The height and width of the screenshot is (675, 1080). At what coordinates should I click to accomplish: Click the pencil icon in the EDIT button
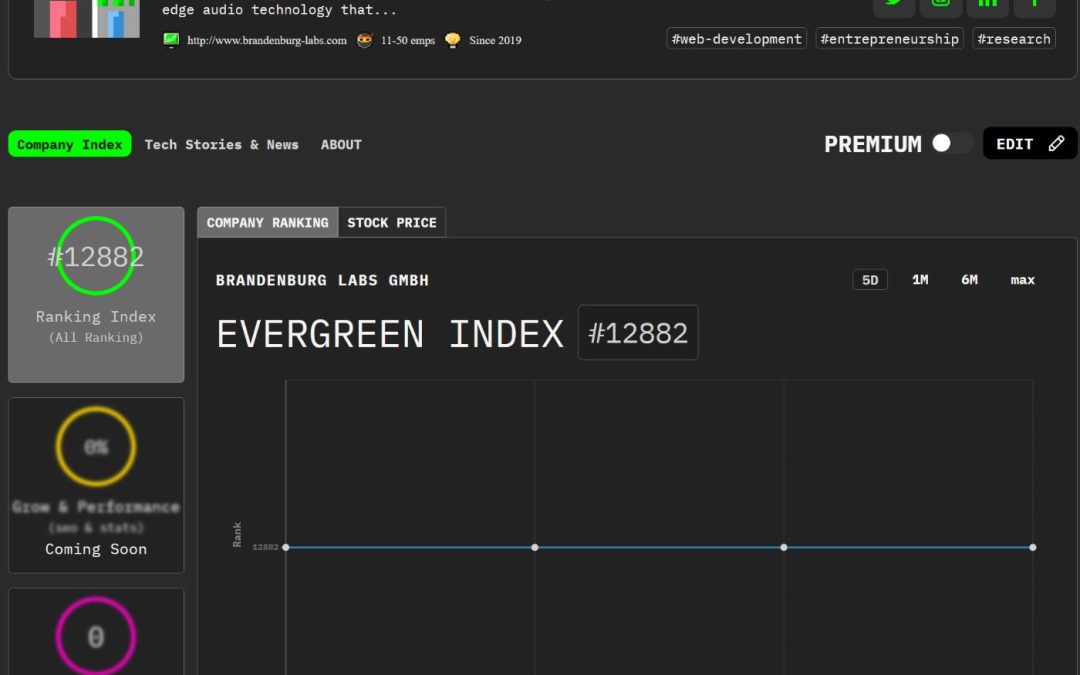tap(1057, 143)
